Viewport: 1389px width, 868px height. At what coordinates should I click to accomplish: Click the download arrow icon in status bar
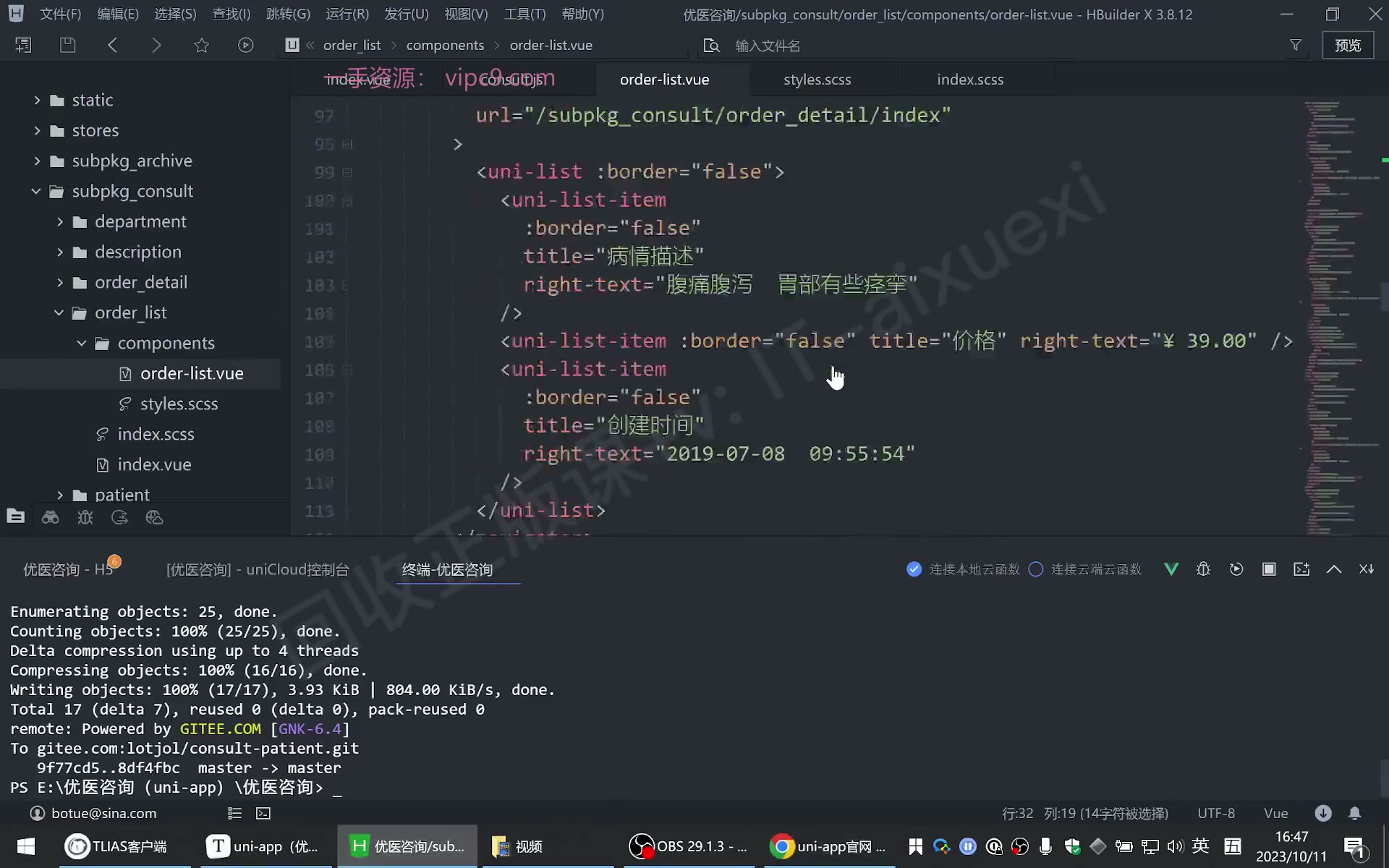(1323, 813)
